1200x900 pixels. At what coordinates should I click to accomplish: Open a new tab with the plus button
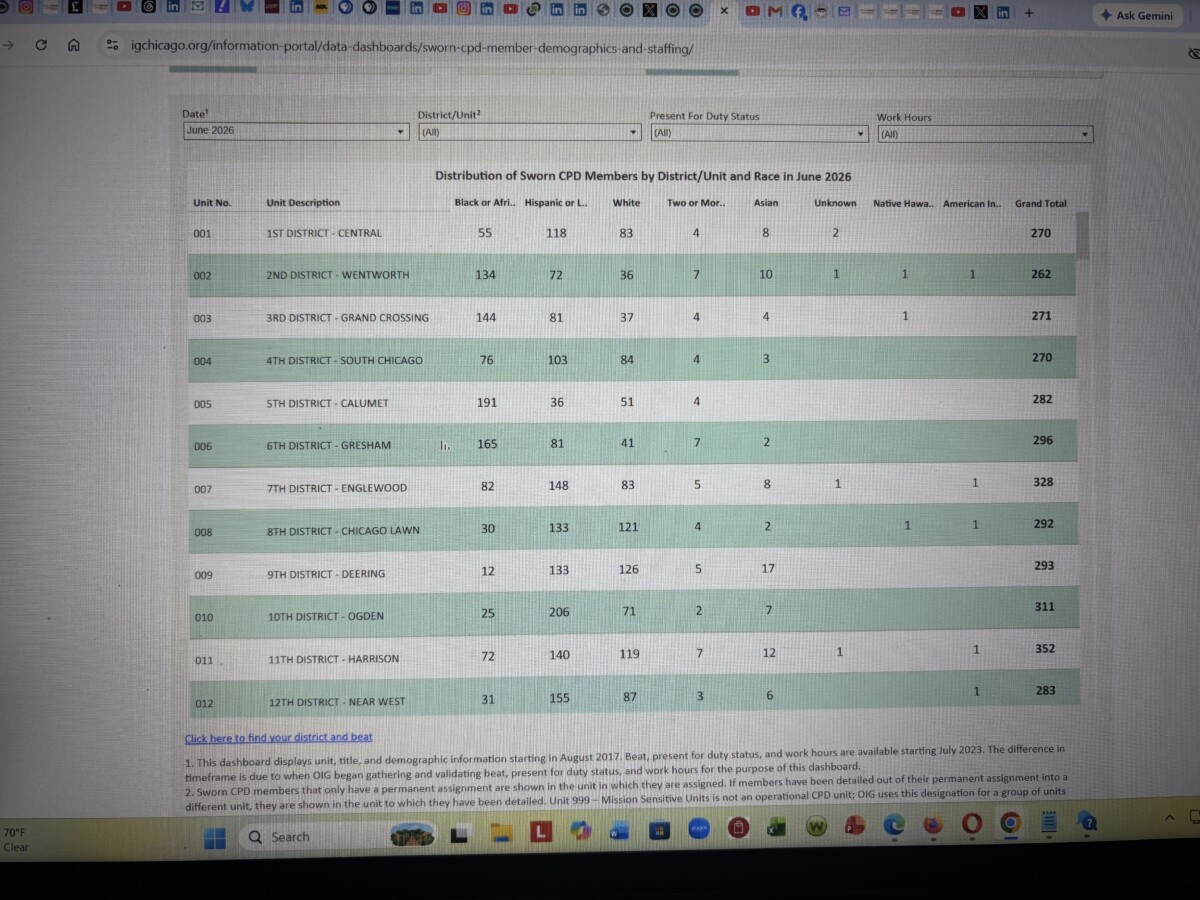point(1029,12)
